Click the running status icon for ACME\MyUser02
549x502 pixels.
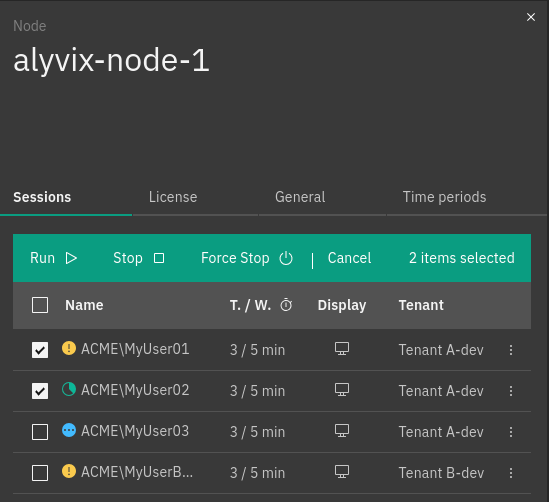coord(69,389)
